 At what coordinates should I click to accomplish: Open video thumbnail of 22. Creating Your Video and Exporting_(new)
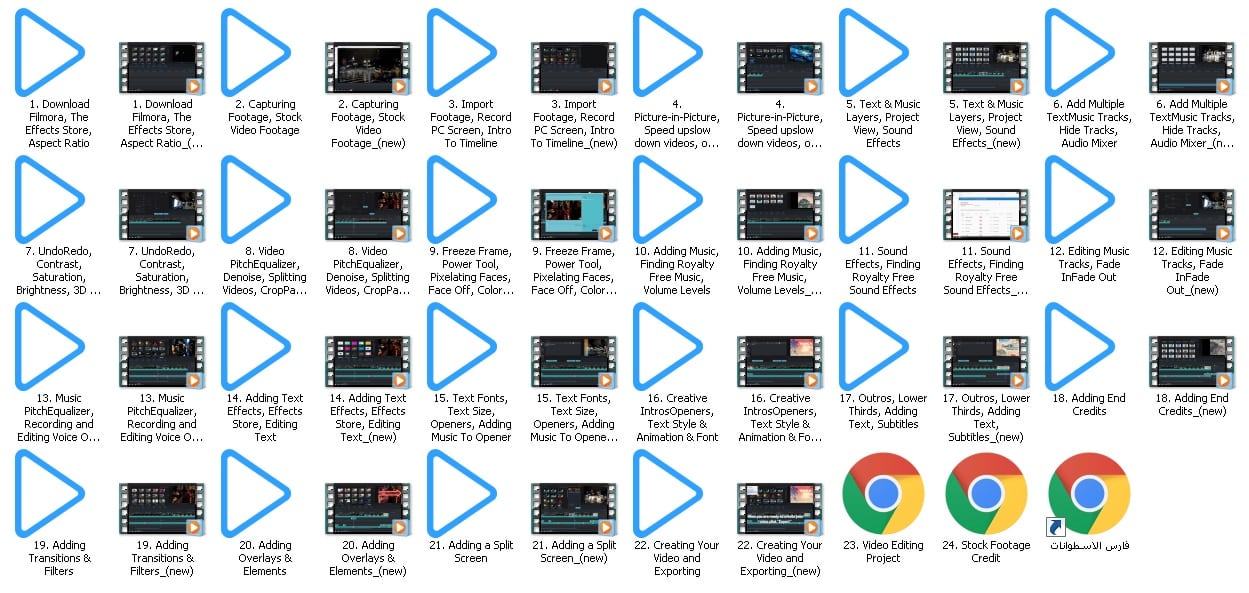coord(779,509)
